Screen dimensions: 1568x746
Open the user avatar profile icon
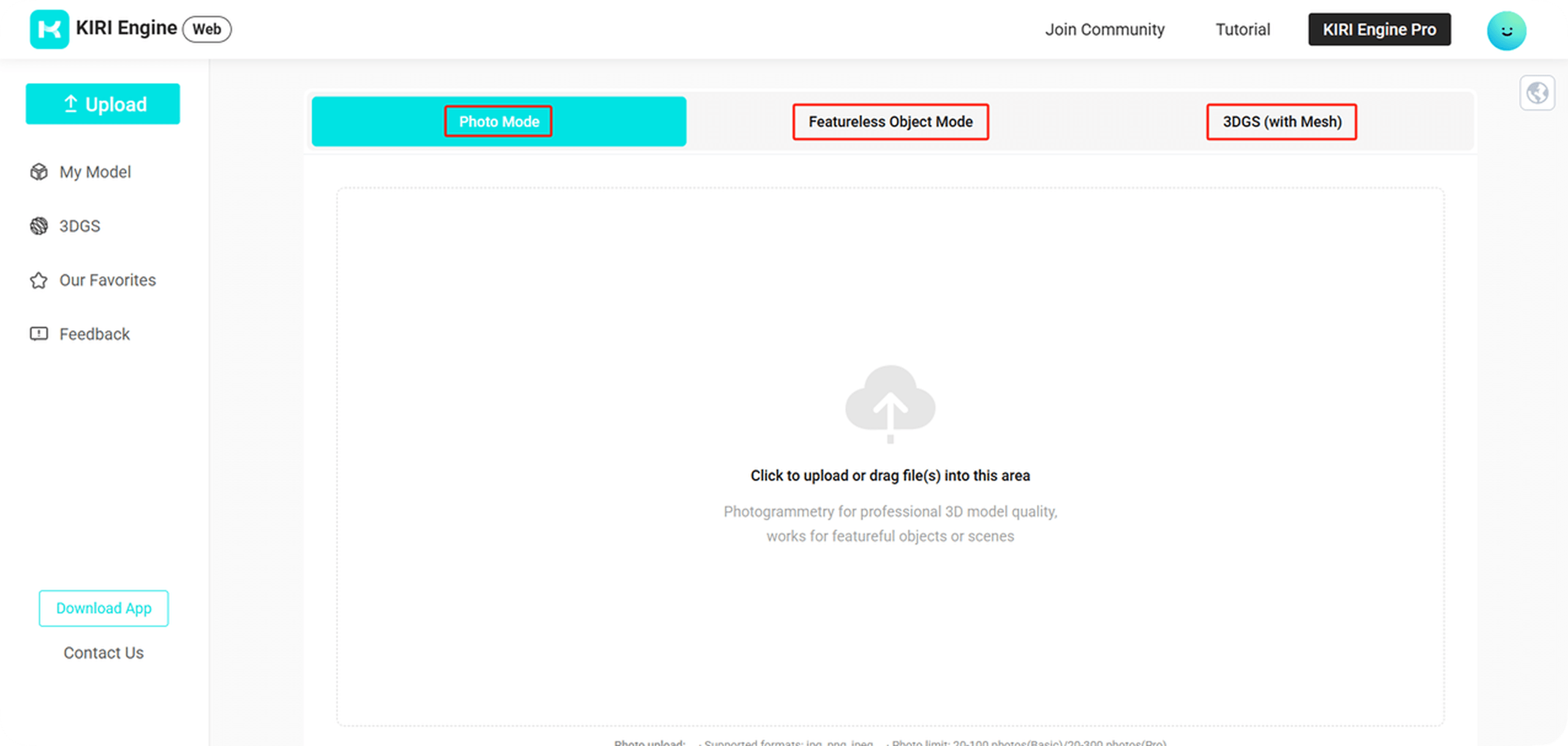1506,31
